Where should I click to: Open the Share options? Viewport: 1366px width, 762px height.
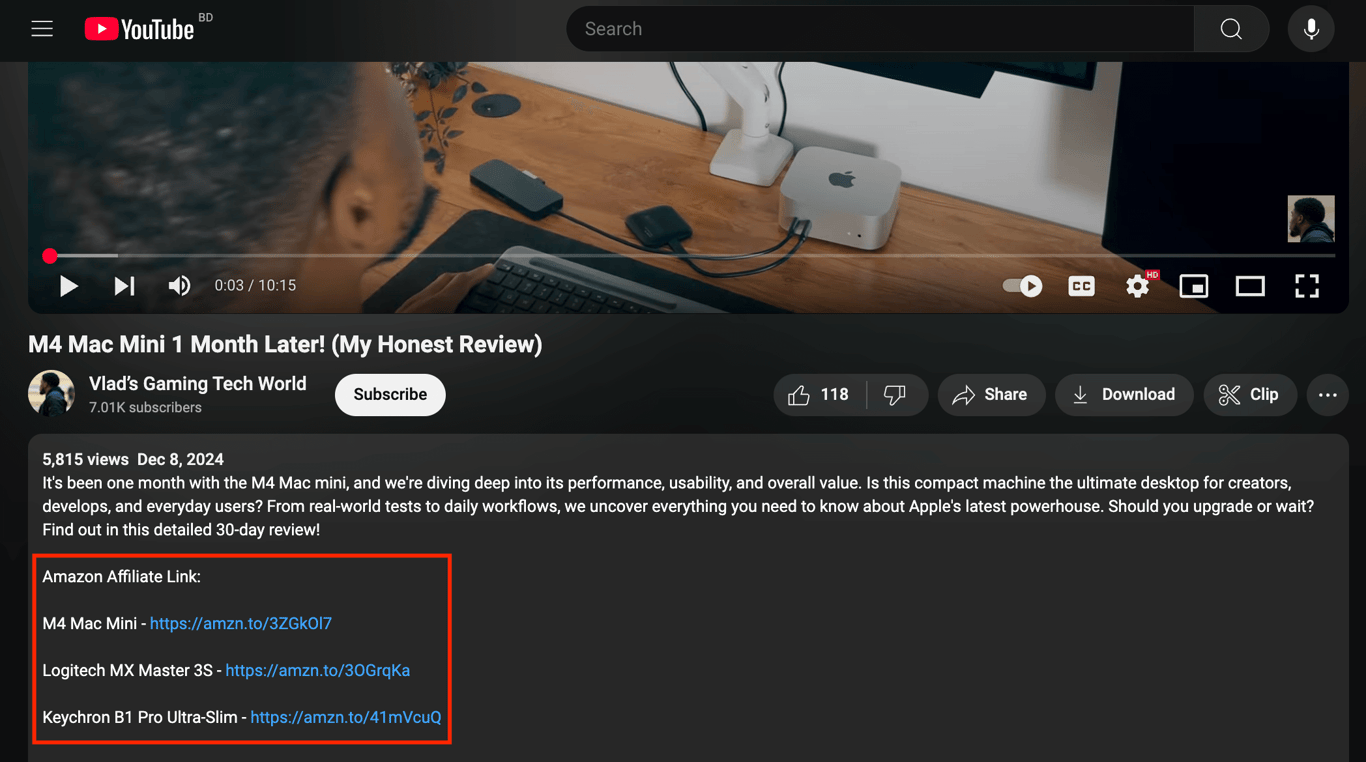click(x=991, y=394)
